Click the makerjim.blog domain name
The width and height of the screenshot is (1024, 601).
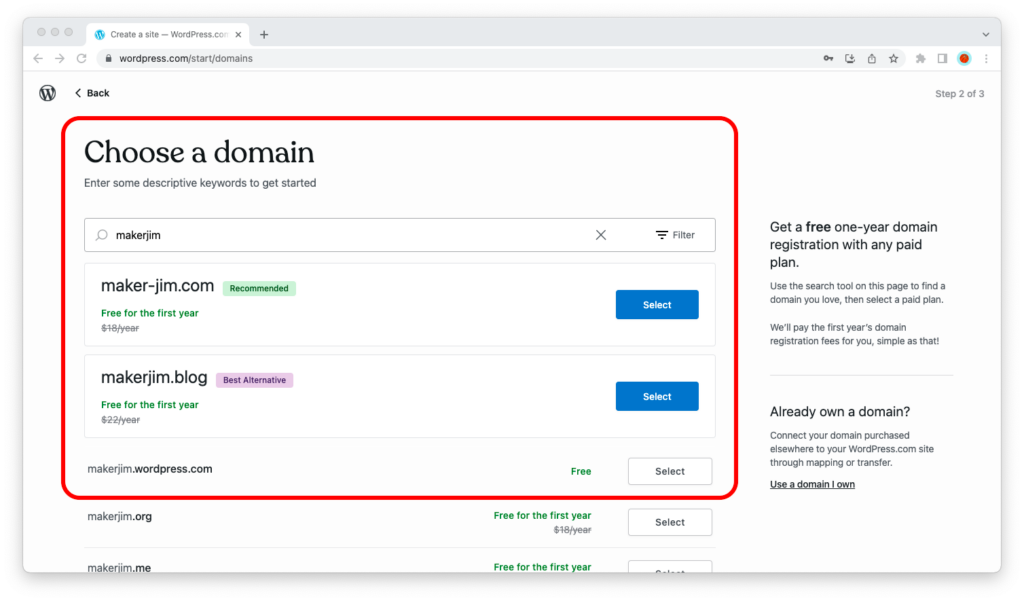tap(154, 378)
